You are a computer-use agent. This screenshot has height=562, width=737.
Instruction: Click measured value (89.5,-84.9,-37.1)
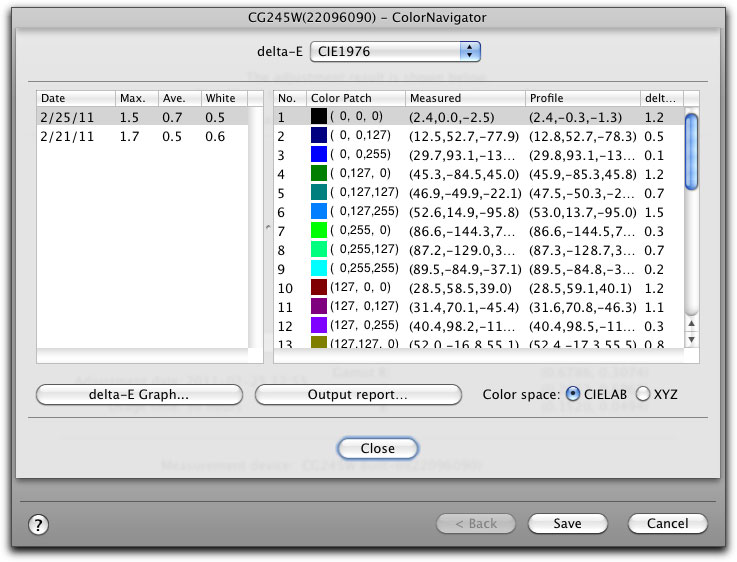pyautogui.click(x=465, y=269)
